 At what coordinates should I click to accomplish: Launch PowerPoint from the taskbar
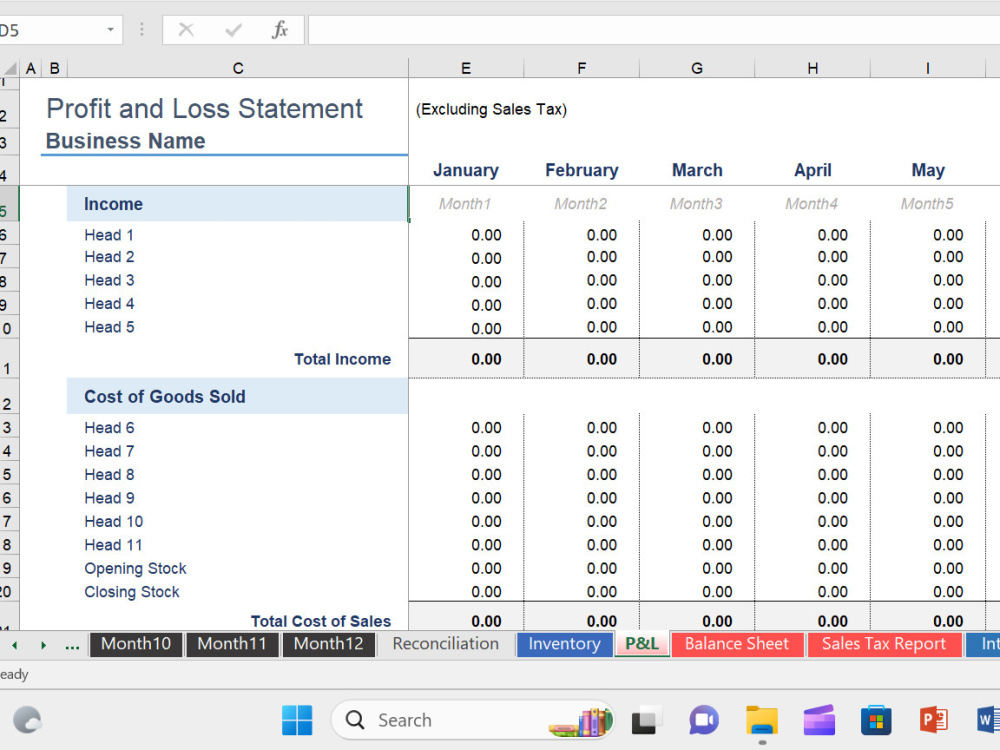pyautogui.click(x=934, y=720)
